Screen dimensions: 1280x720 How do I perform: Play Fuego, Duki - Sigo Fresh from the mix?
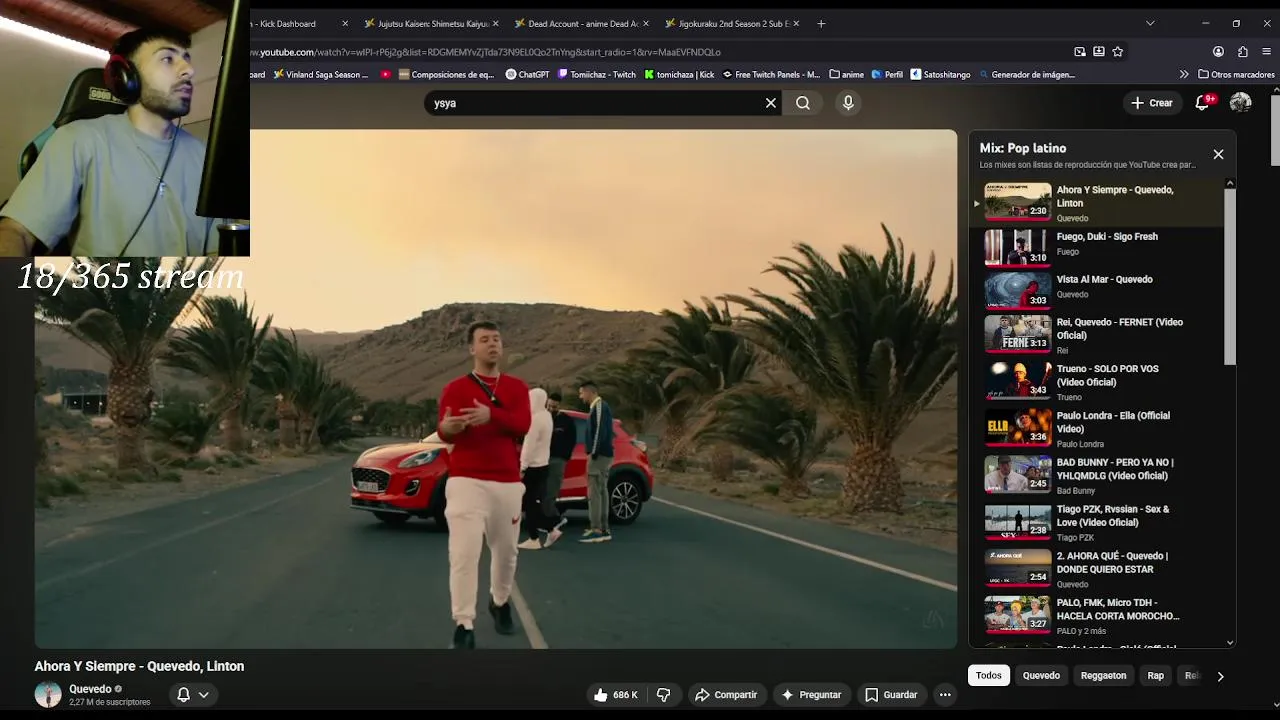[1095, 247]
